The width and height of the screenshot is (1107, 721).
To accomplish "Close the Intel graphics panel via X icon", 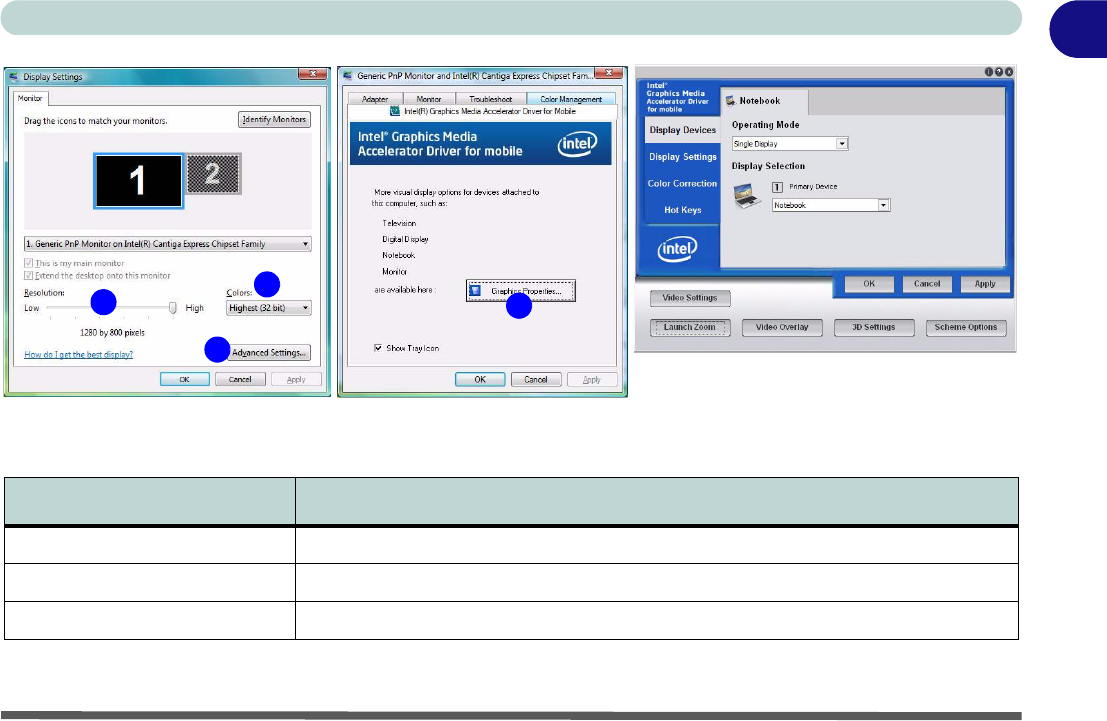I will (x=1009, y=72).
